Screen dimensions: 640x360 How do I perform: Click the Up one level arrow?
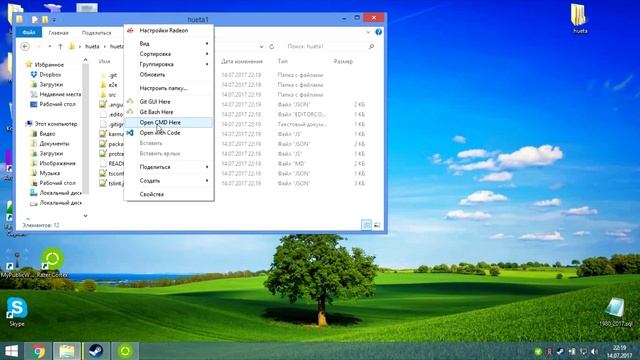60,47
